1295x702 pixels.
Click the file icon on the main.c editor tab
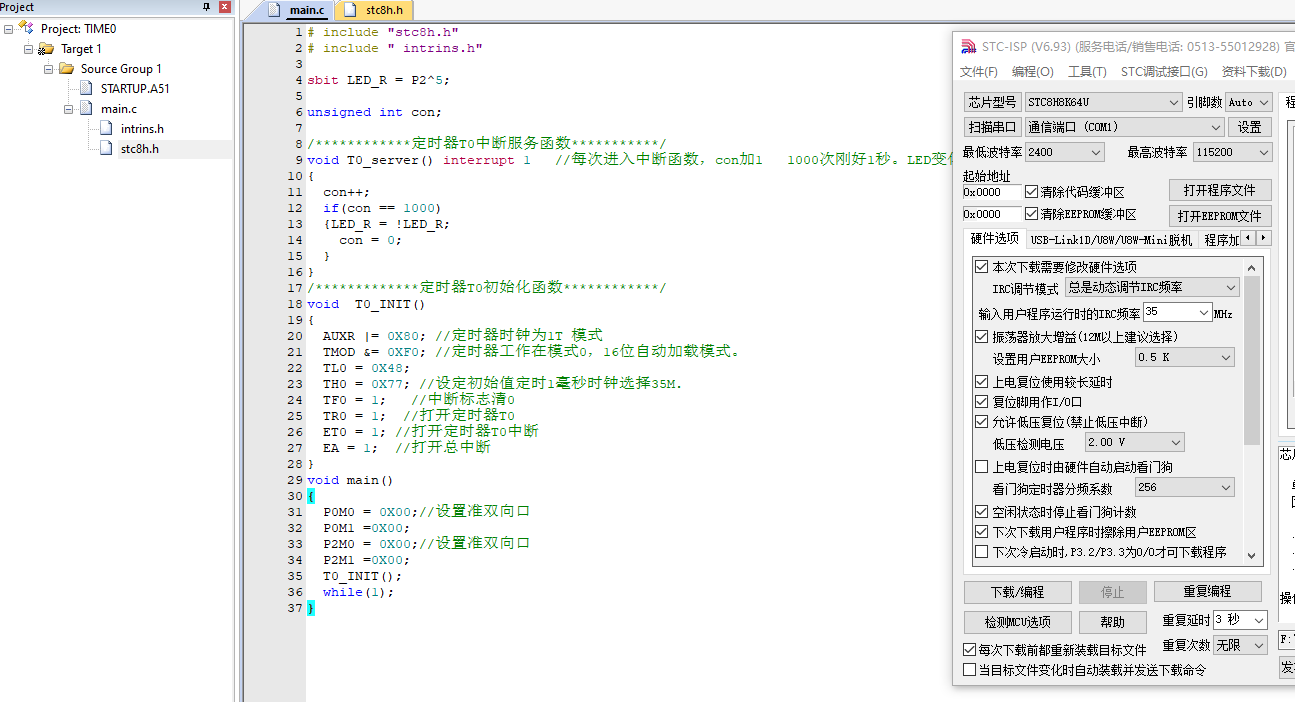275,10
